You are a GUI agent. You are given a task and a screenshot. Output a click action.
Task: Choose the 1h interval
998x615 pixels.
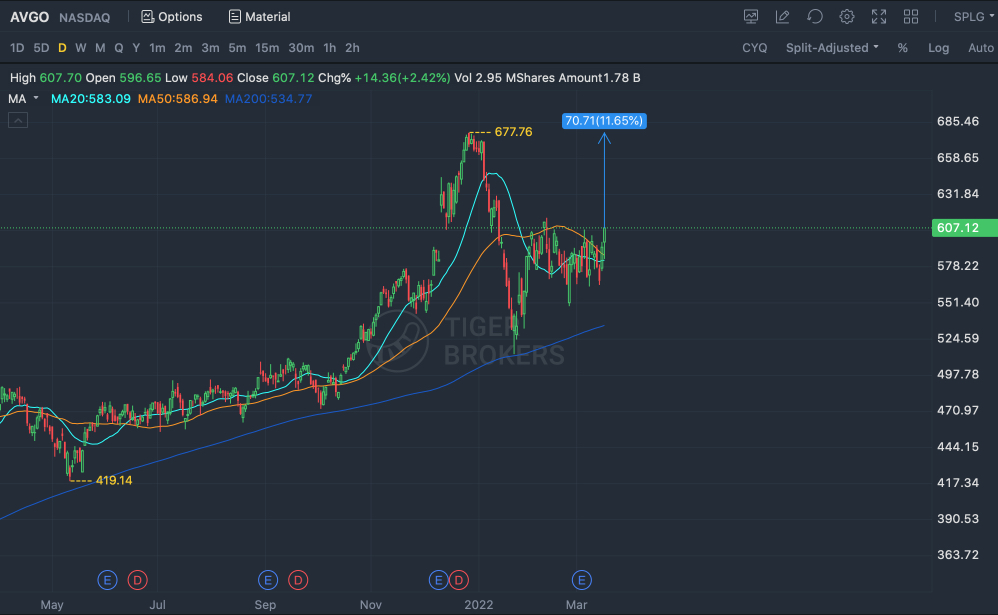pos(330,48)
